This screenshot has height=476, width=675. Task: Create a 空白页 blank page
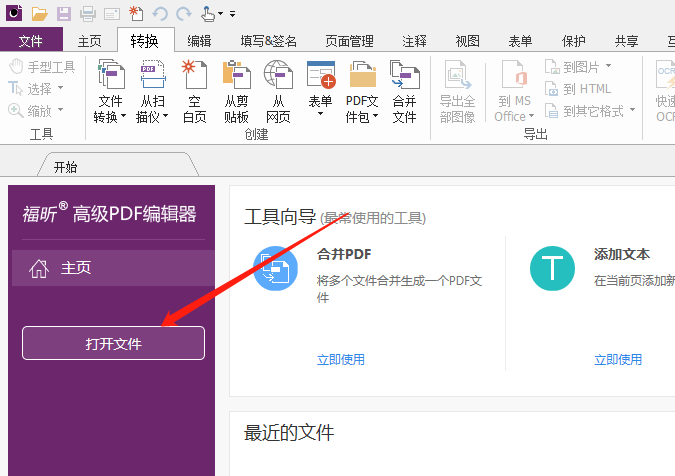(195, 90)
